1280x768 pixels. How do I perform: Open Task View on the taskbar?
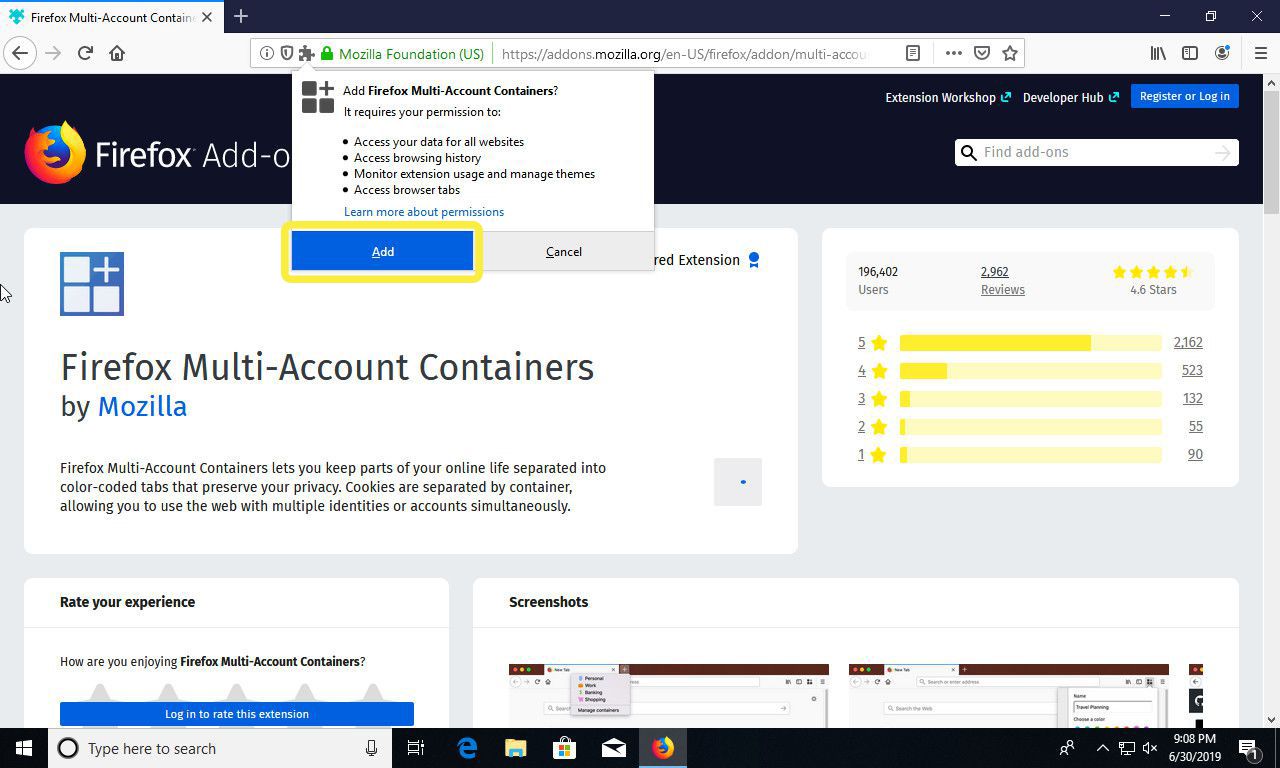416,748
